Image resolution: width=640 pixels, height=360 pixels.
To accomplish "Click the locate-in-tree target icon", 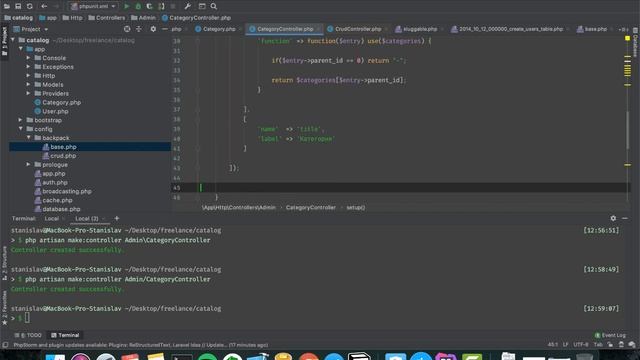I will [127, 29].
